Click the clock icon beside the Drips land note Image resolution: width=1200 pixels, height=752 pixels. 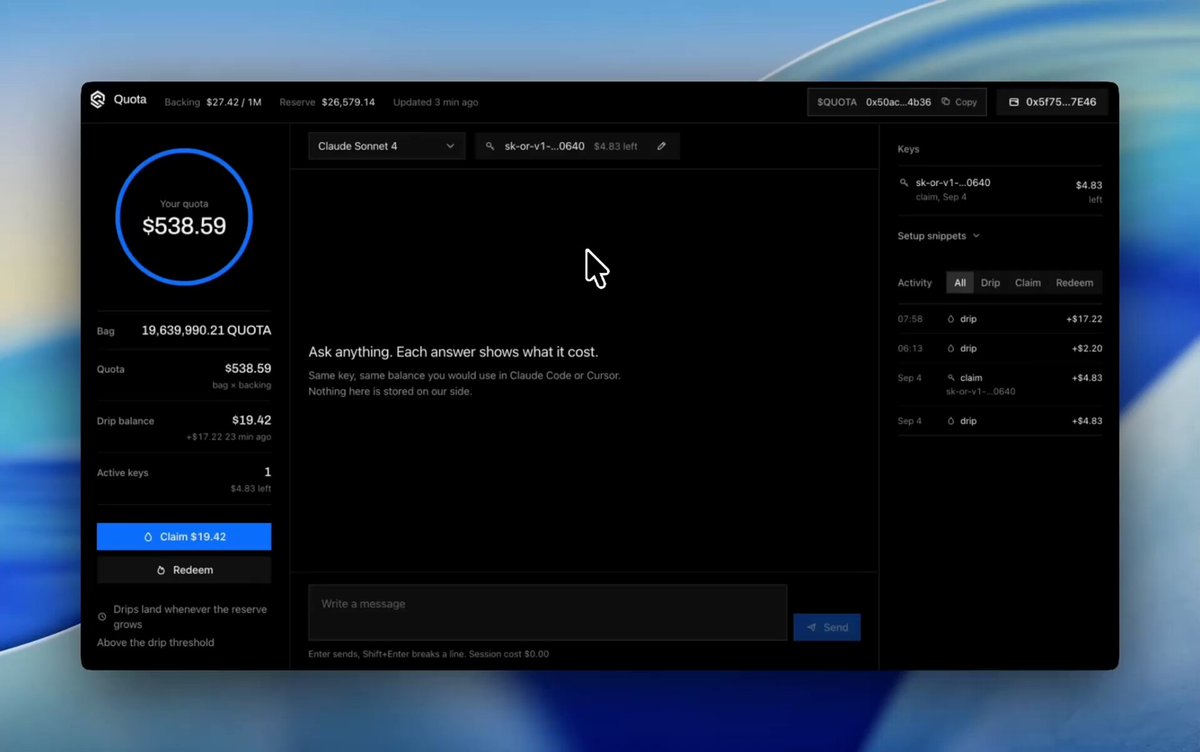102,617
